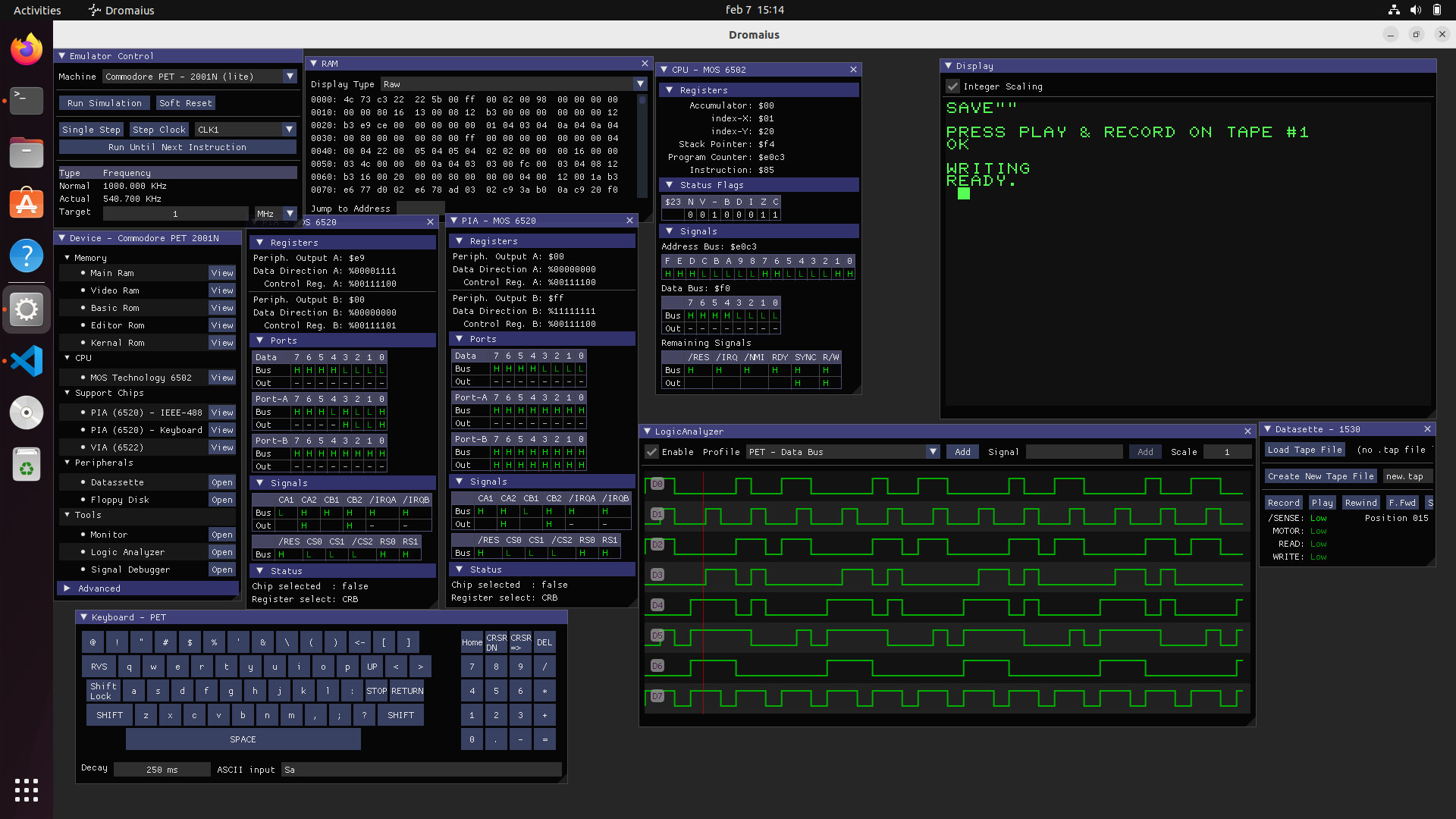Toggle the LogicAnalyzer Enable checkbox

(x=651, y=452)
